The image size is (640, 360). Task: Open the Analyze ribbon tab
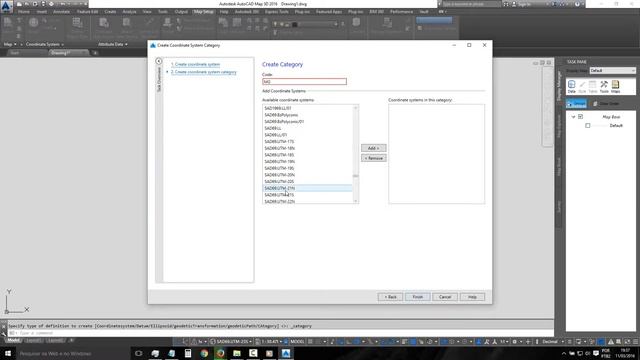pos(129,12)
